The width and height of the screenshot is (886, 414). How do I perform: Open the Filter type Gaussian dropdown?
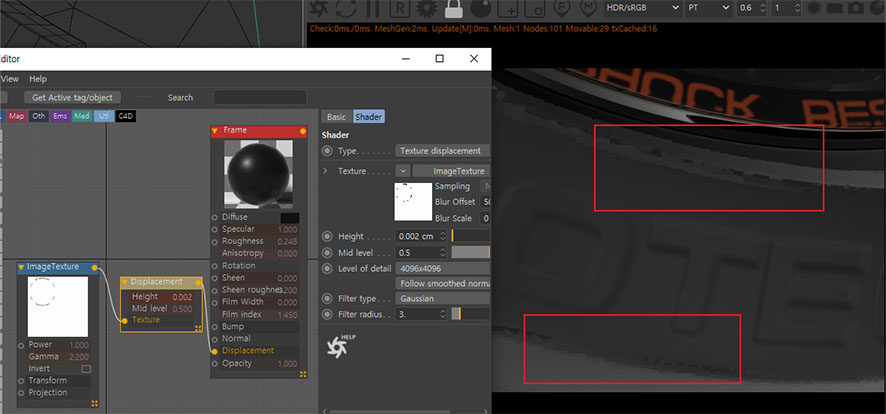tap(442, 298)
